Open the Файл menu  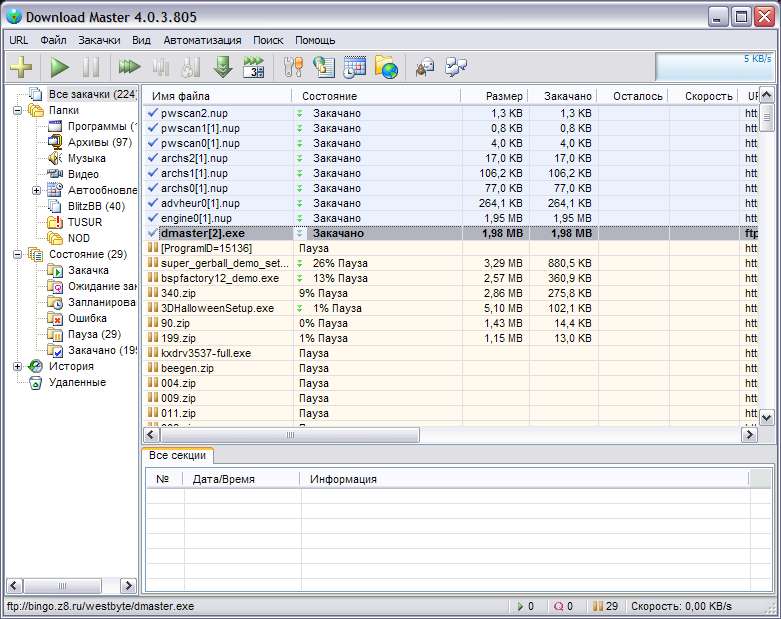53,40
